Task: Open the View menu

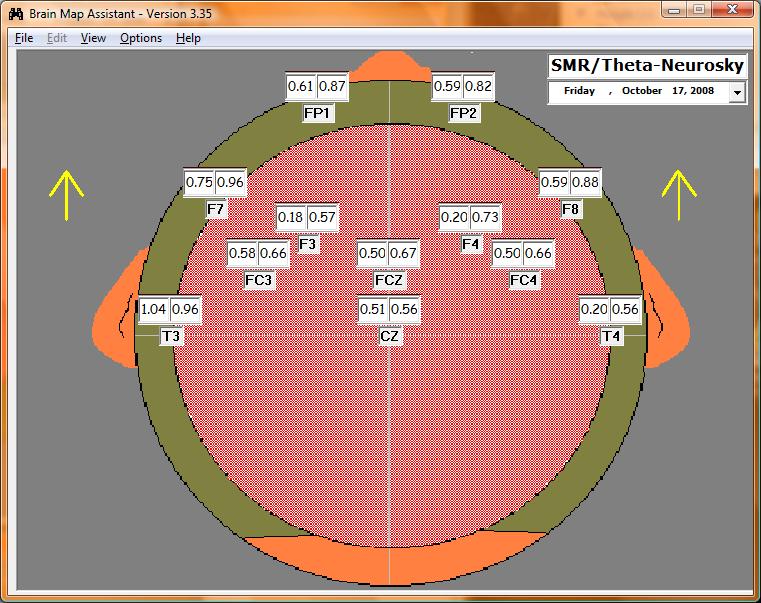Action: pyautogui.click(x=93, y=38)
